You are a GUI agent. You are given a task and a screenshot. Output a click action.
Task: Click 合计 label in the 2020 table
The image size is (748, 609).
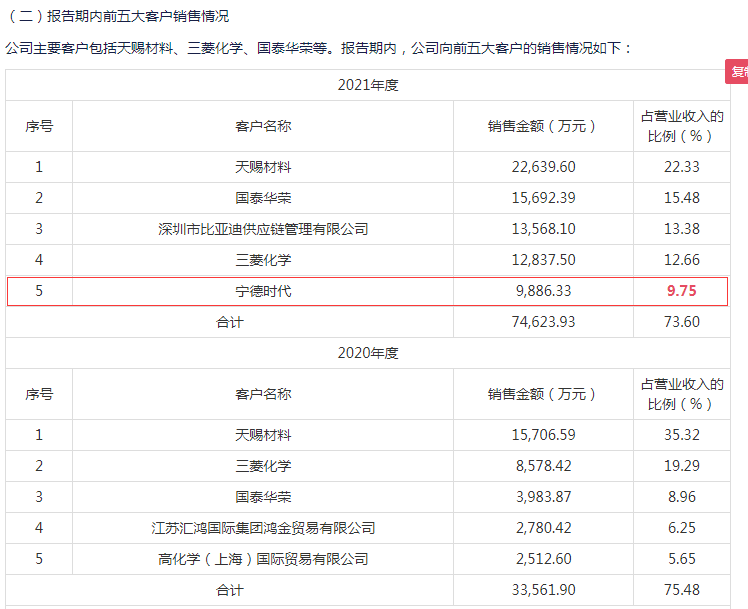point(229,590)
